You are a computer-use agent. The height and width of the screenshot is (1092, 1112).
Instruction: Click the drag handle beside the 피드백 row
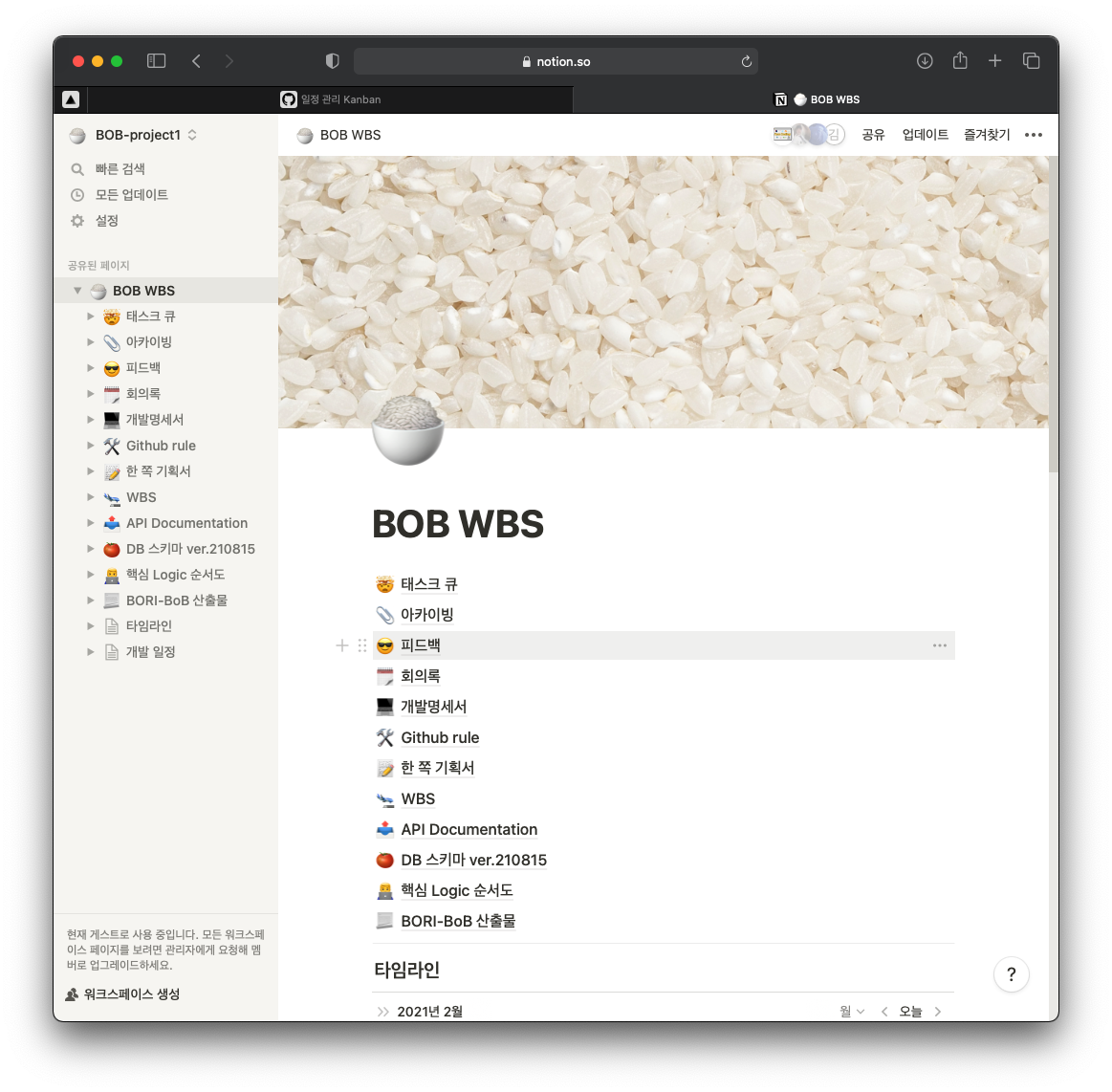point(362,645)
